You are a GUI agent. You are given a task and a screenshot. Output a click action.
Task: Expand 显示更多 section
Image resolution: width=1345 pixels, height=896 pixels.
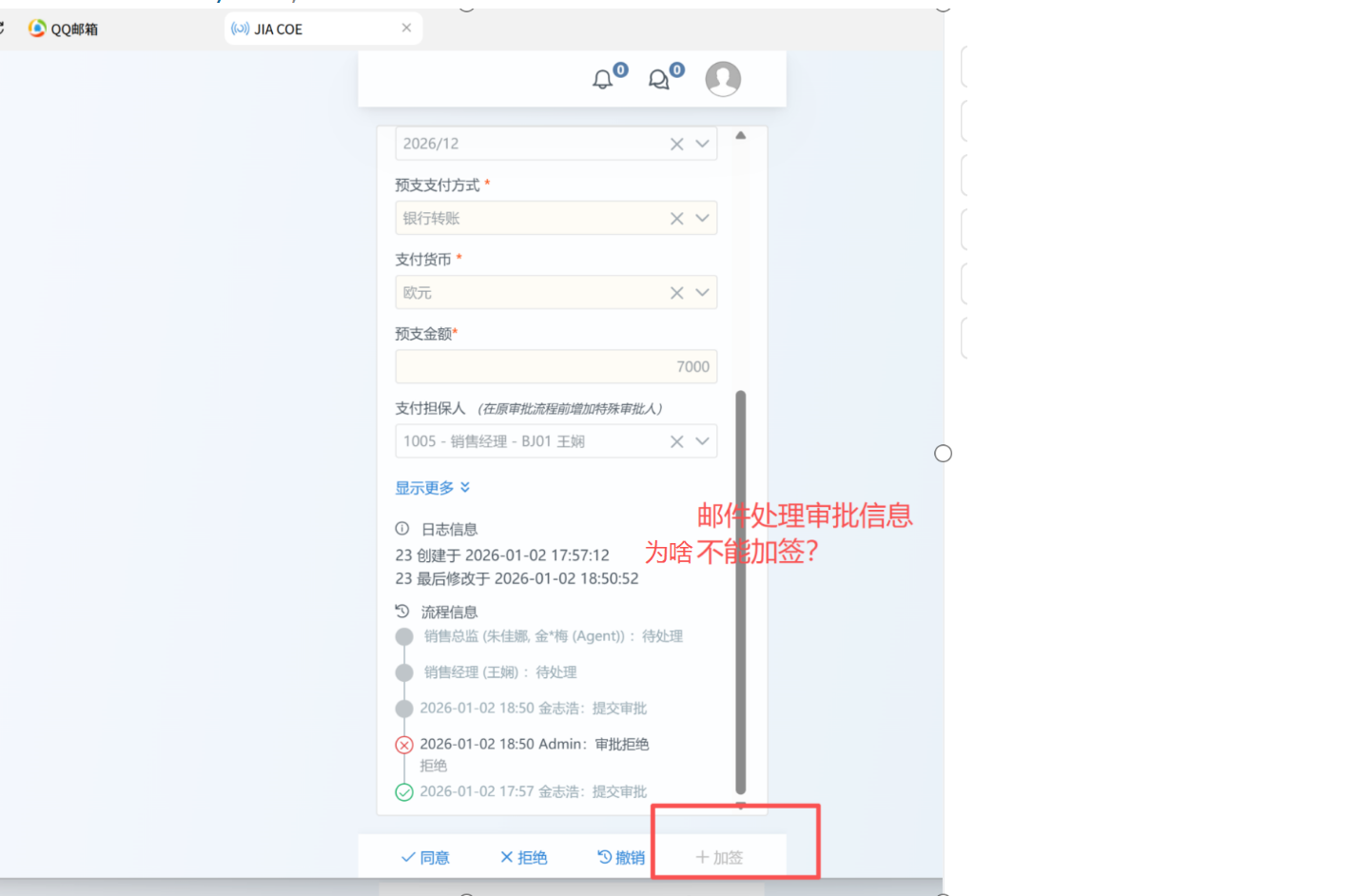tap(433, 488)
